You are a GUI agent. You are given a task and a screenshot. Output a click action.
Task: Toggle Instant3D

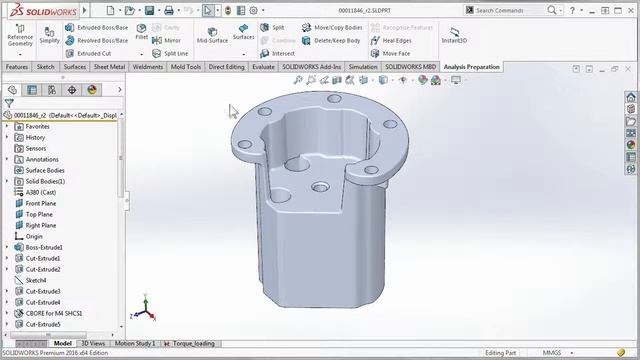454,36
